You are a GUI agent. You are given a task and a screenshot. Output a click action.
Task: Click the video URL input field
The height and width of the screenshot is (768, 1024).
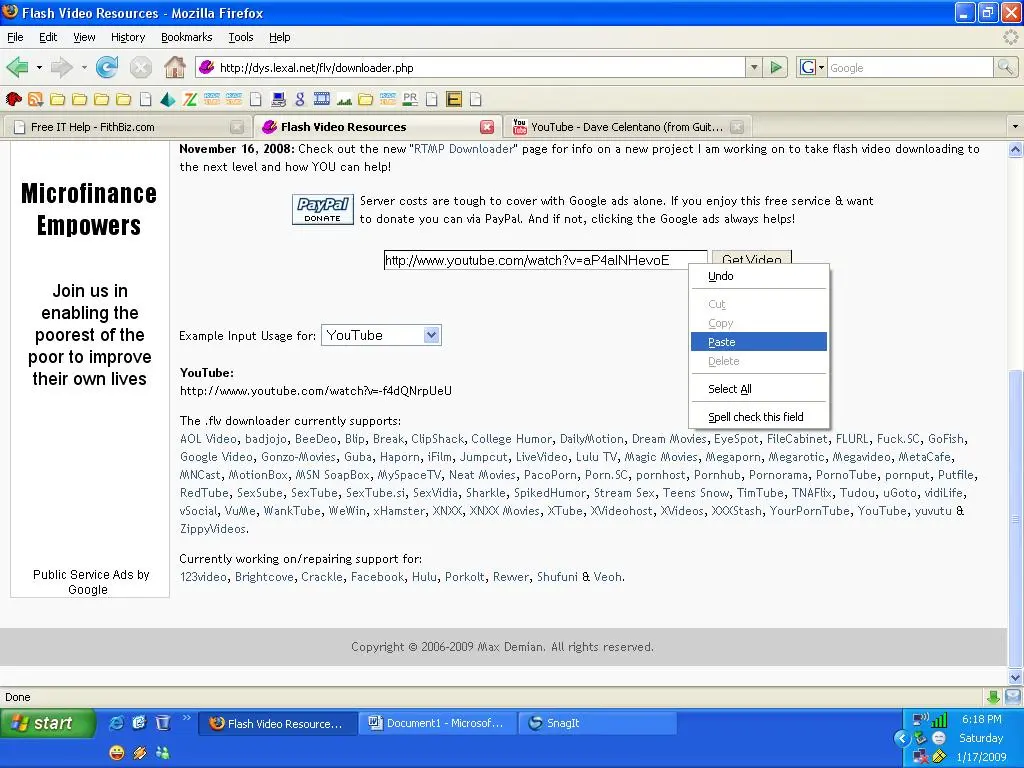coord(545,260)
